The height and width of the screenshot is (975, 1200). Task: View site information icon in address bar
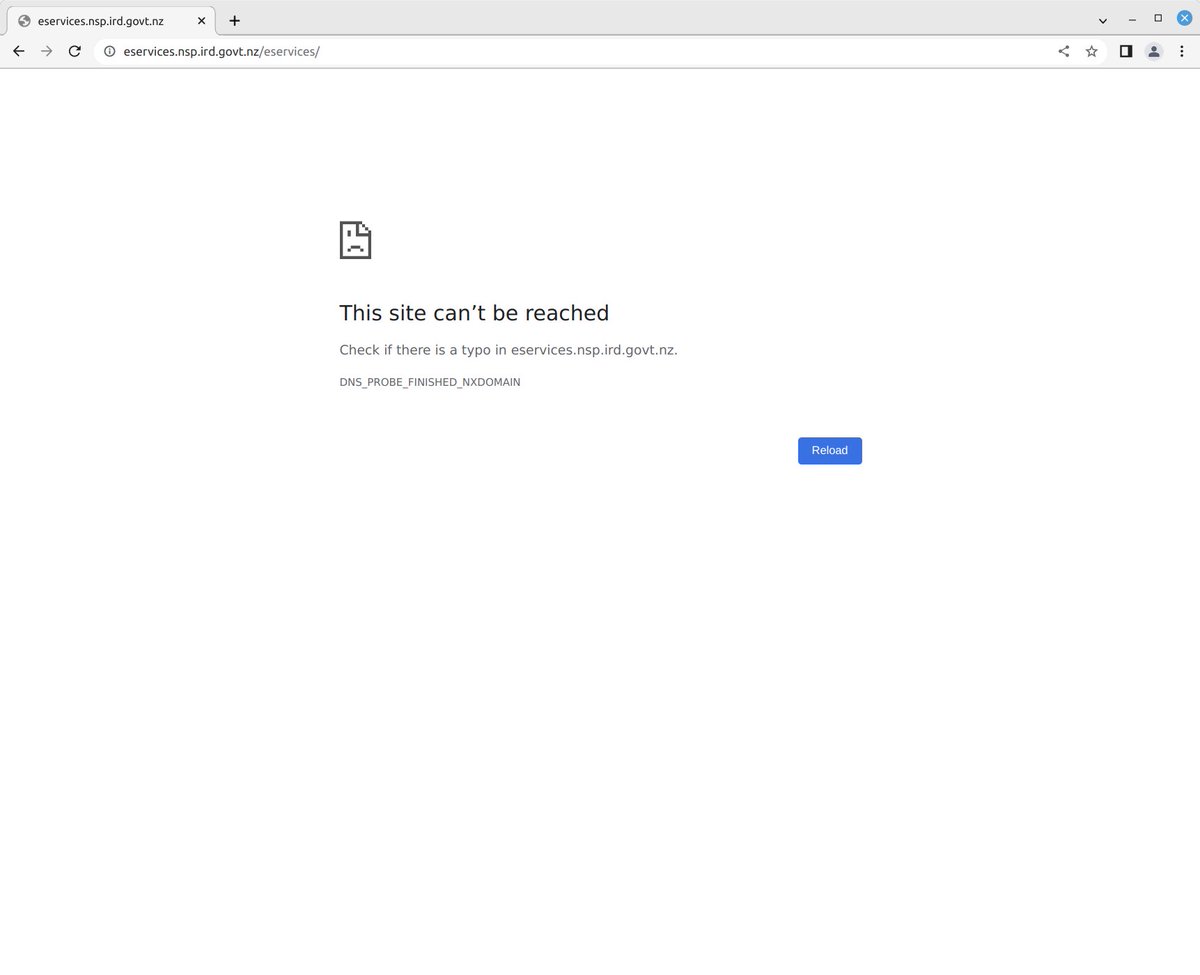click(110, 51)
